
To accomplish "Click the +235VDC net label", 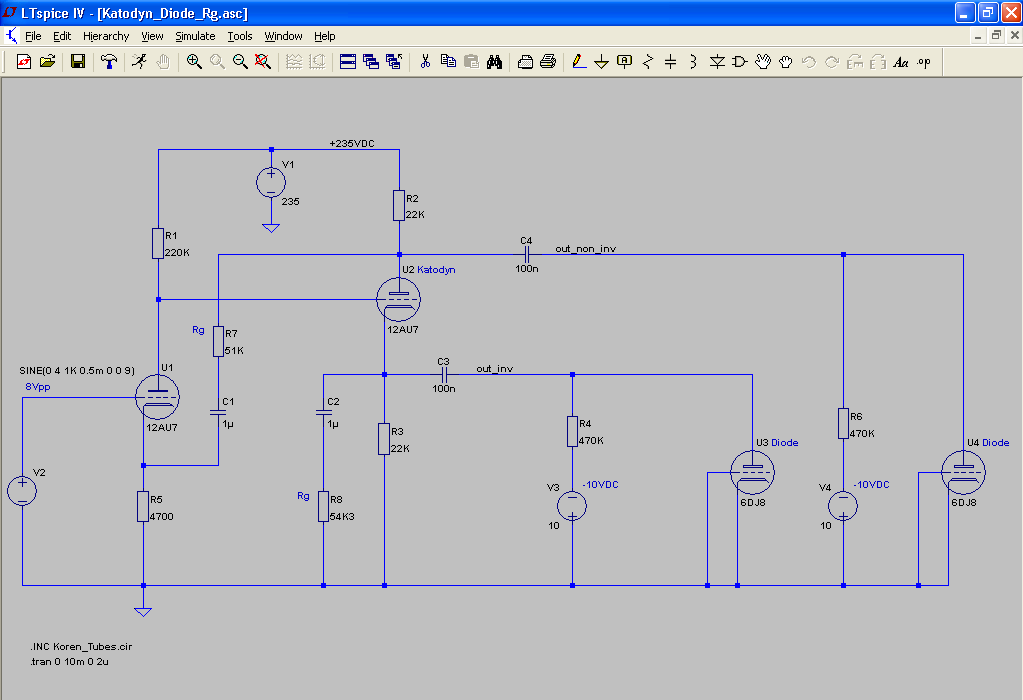I will [x=352, y=144].
